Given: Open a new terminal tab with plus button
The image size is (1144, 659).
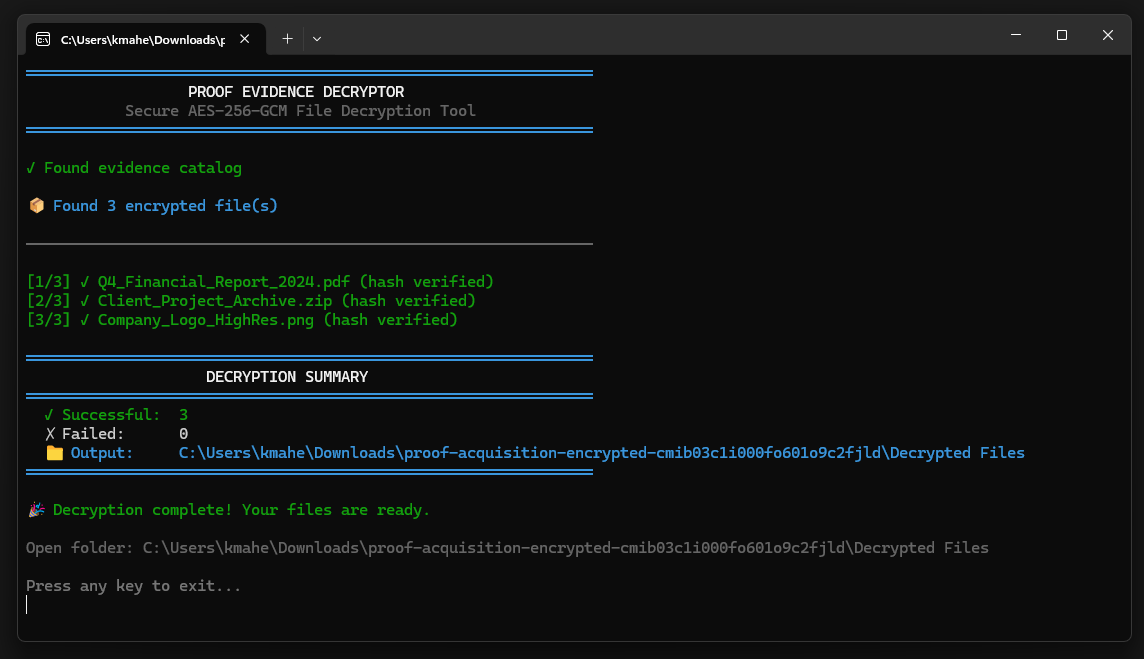Looking at the screenshot, I should [287, 39].
